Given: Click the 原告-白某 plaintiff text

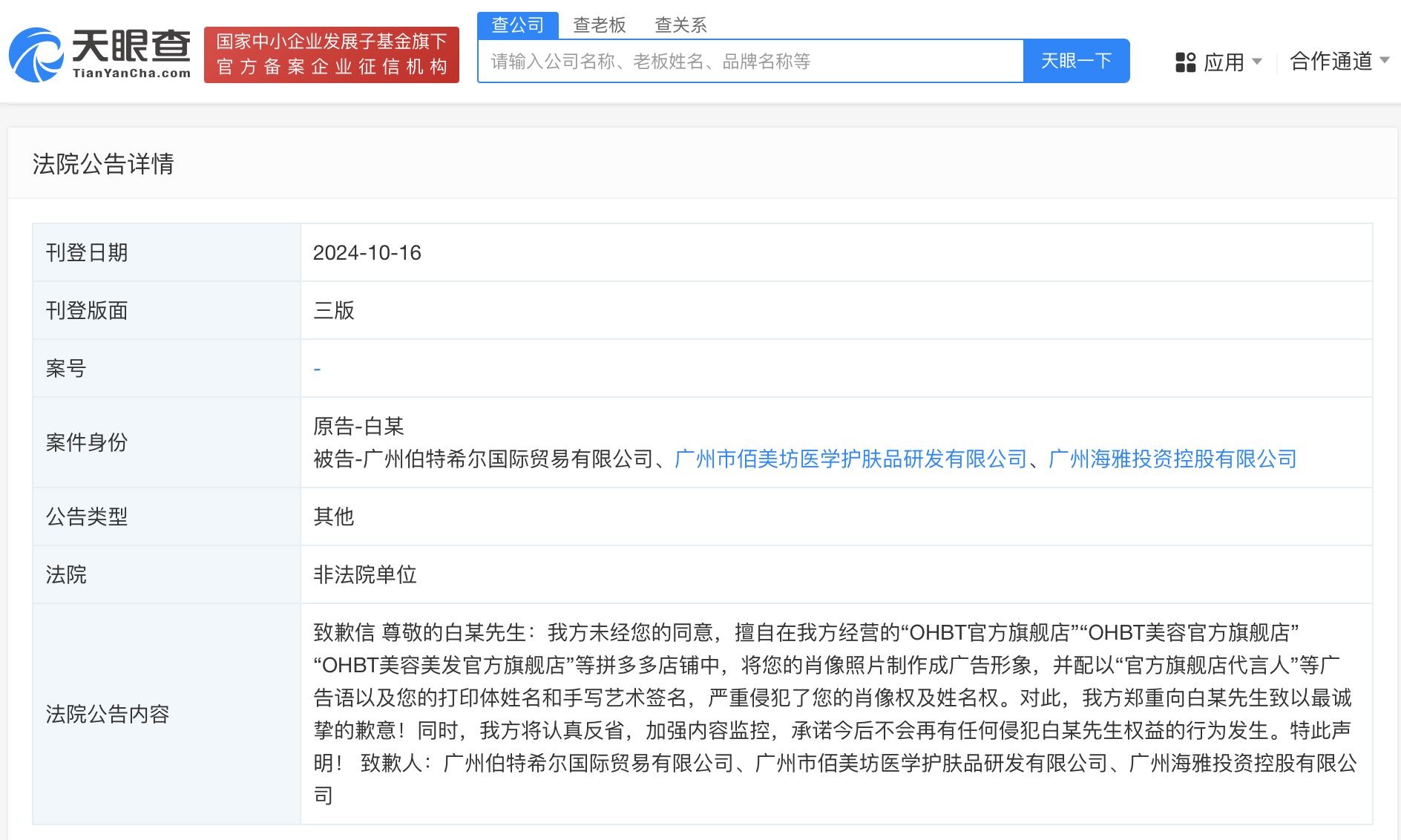Looking at the screenshot, I should pyautogui.click(x=358, y=427).
